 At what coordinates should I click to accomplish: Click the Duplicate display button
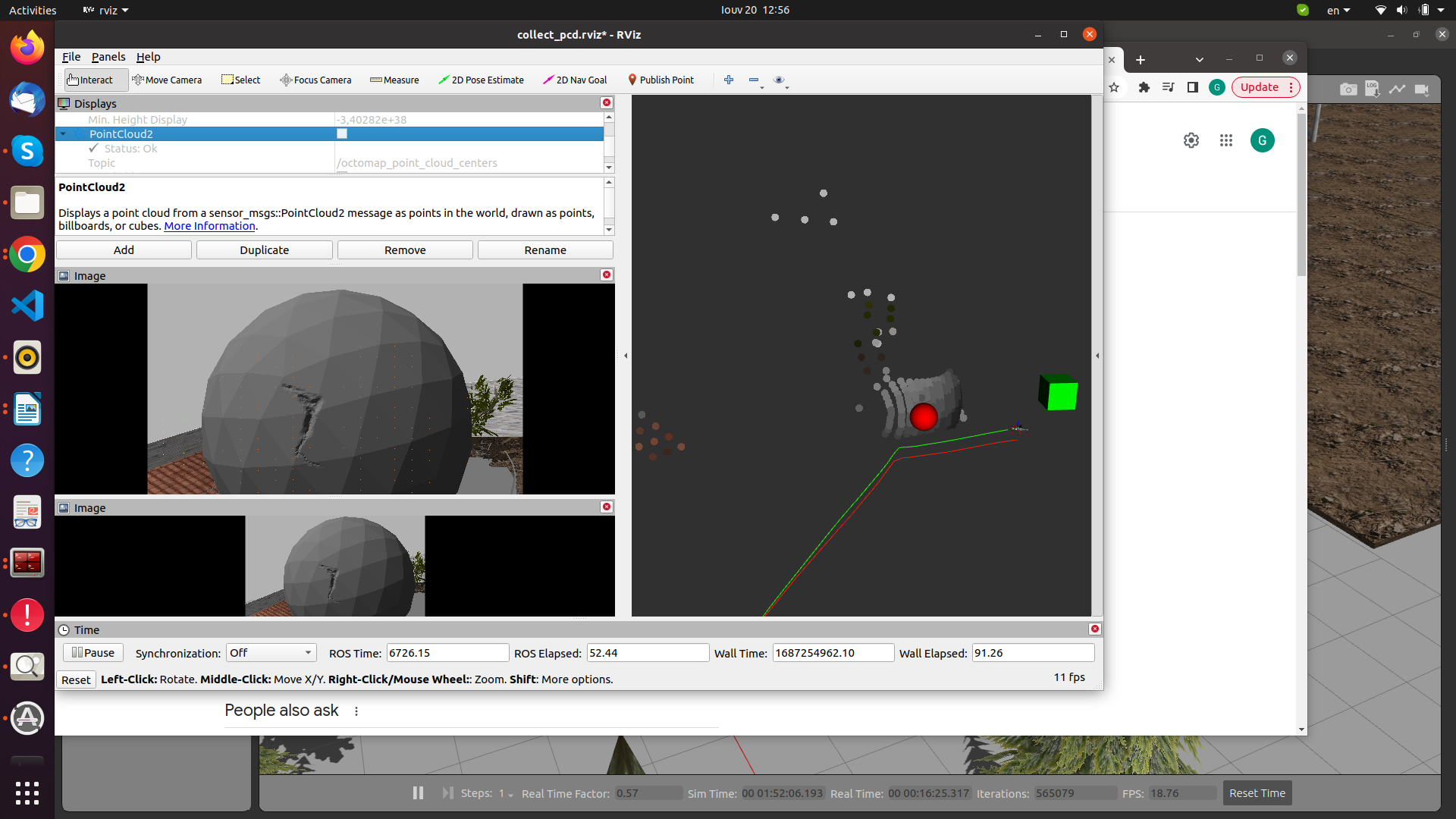point(264,249)
